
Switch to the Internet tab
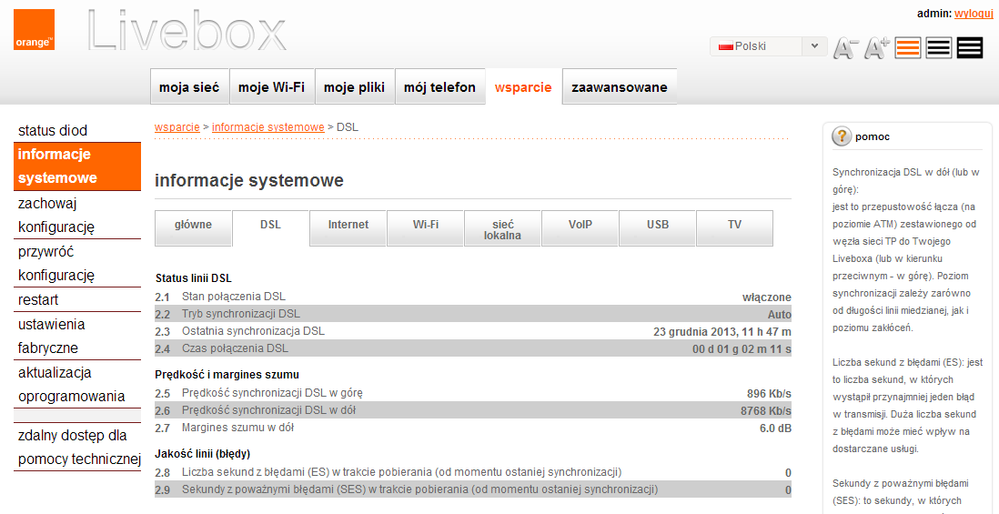[348, 225]
